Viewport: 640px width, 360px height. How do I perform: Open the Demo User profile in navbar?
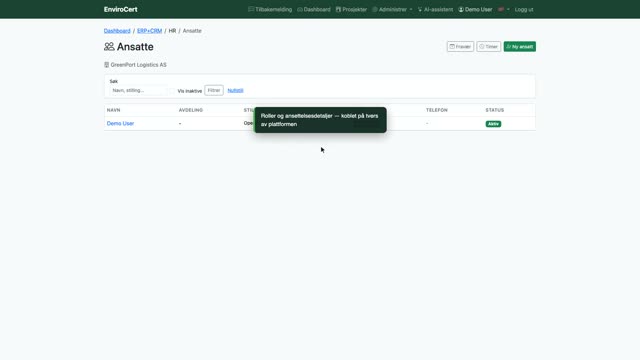pyautogui.click(x=475, y=9)
